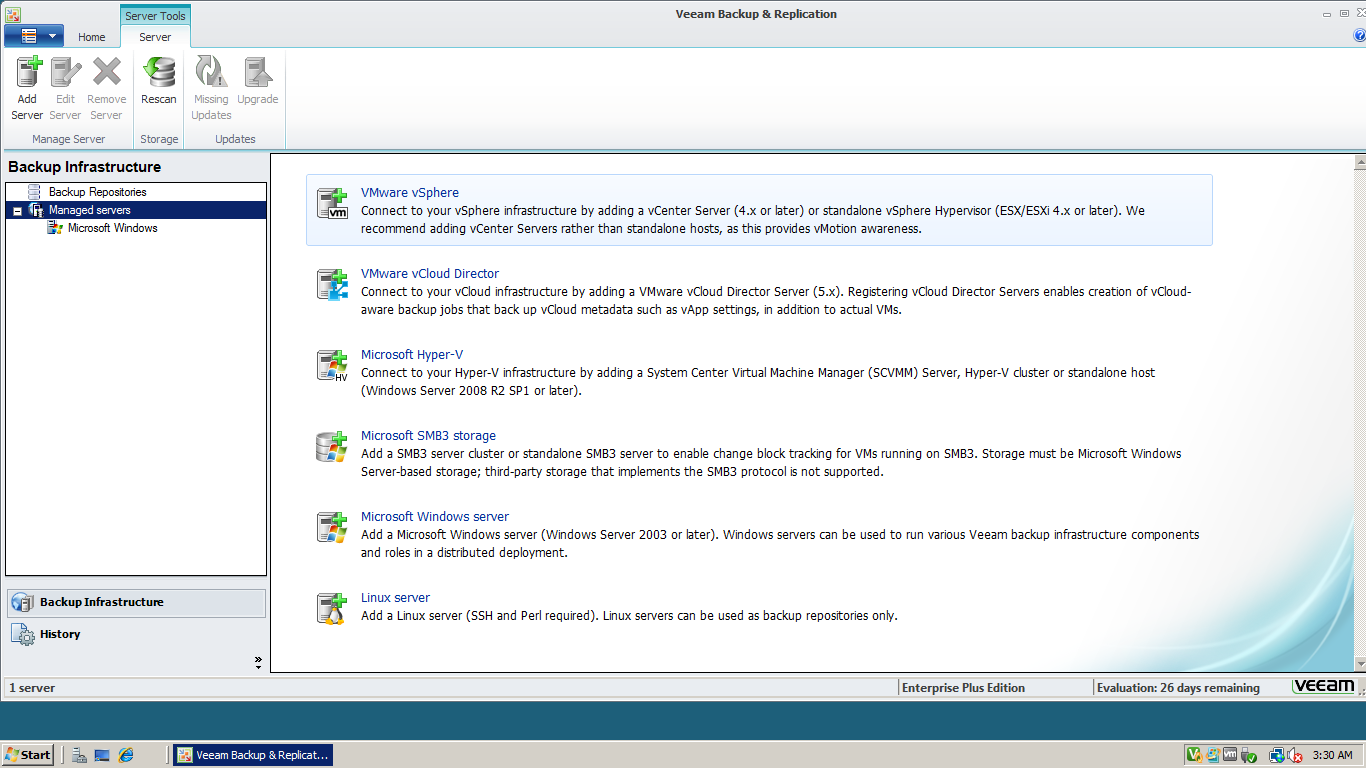This screenshot has height=768, width=1366.
Task: Click the Microsoft Windows server link
Action: (x=435, y=516)
